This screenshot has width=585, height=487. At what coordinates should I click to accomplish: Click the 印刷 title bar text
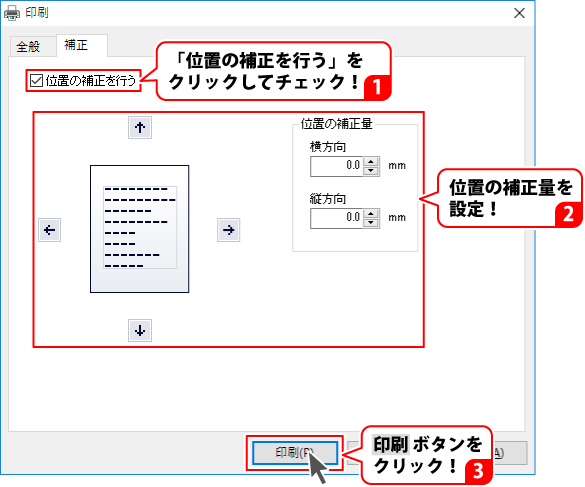point(37,13)
